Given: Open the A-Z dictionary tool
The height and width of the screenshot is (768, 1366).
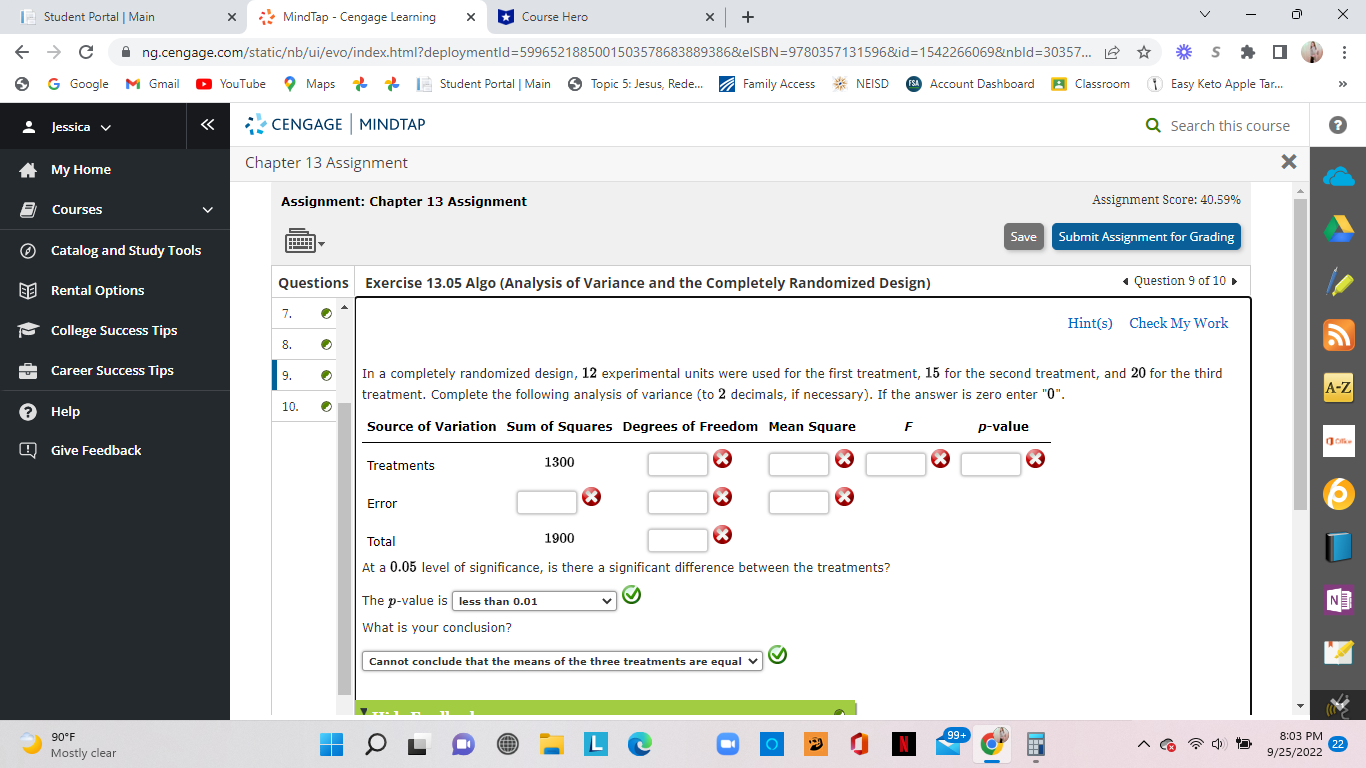Looking at the screenshot, I should tap(1338, 386).
